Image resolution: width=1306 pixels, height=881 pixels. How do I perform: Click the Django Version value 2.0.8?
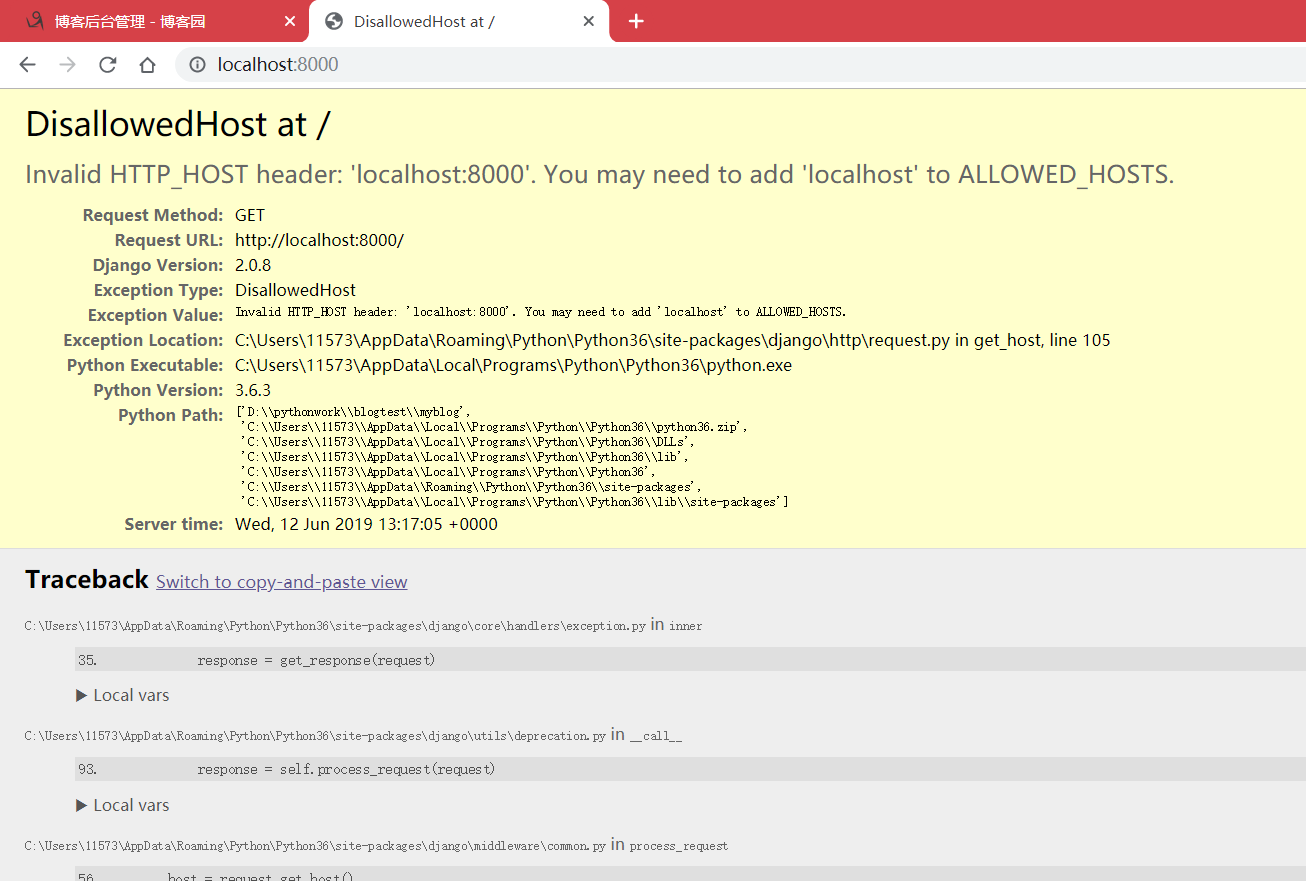tap(253, 265)
